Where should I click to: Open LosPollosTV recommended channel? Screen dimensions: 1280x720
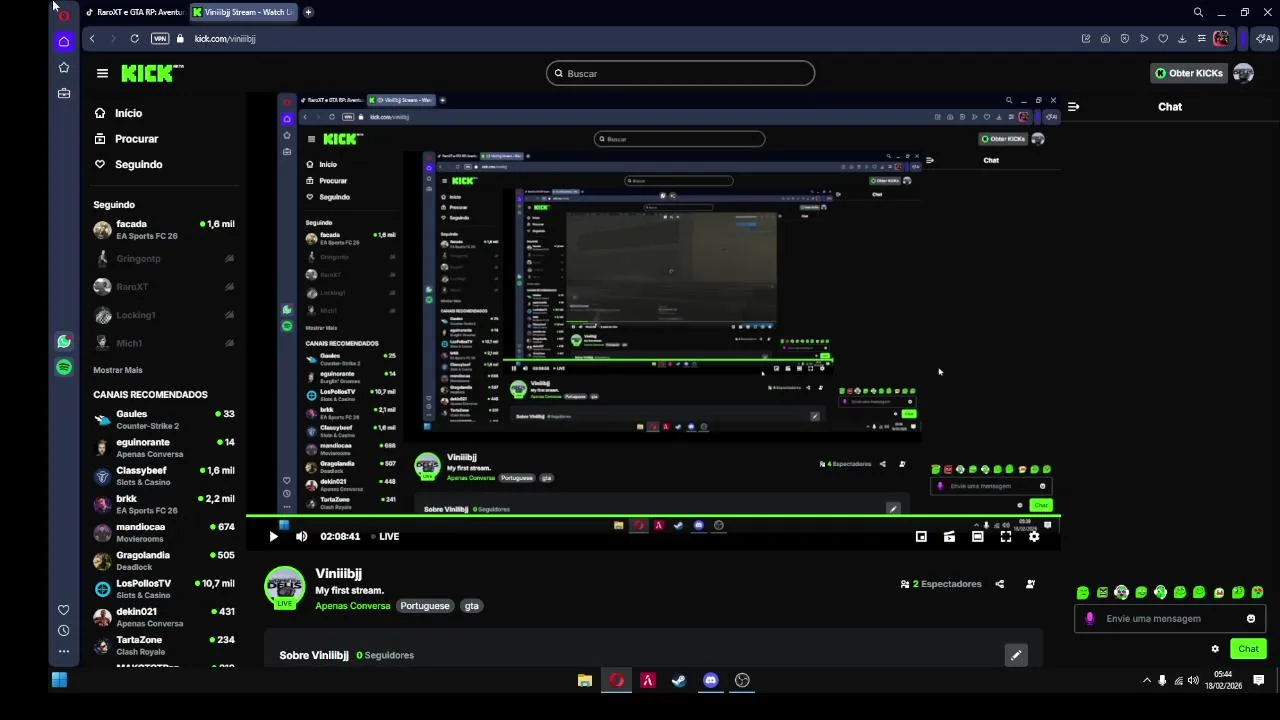[x=164, y=589]
